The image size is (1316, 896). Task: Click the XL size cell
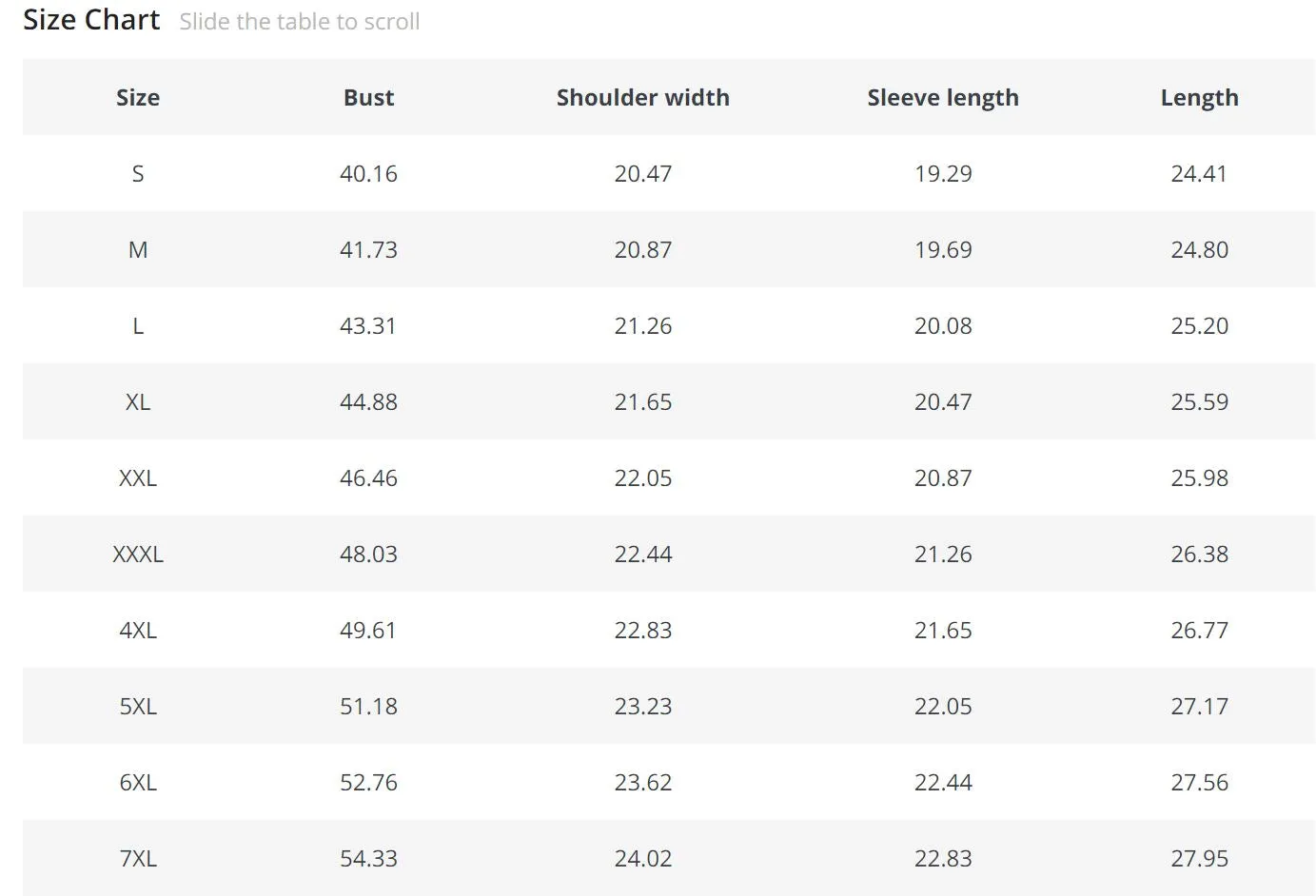click(x=138, y=401)
